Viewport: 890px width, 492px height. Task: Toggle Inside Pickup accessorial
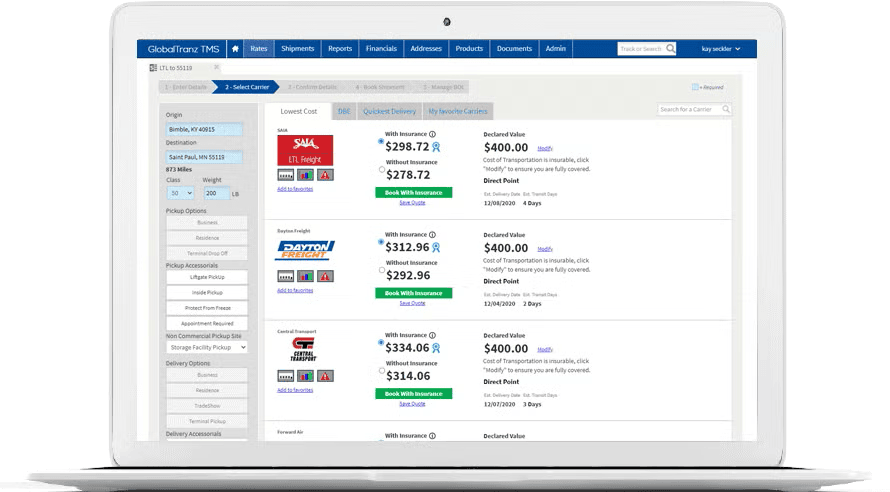click(207, 292)
